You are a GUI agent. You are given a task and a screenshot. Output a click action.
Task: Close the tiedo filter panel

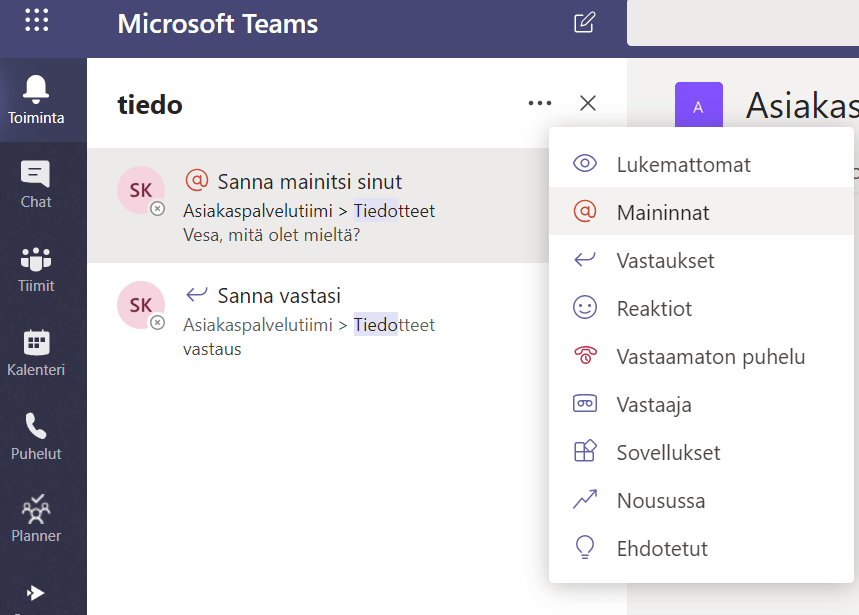click(588, 103)
